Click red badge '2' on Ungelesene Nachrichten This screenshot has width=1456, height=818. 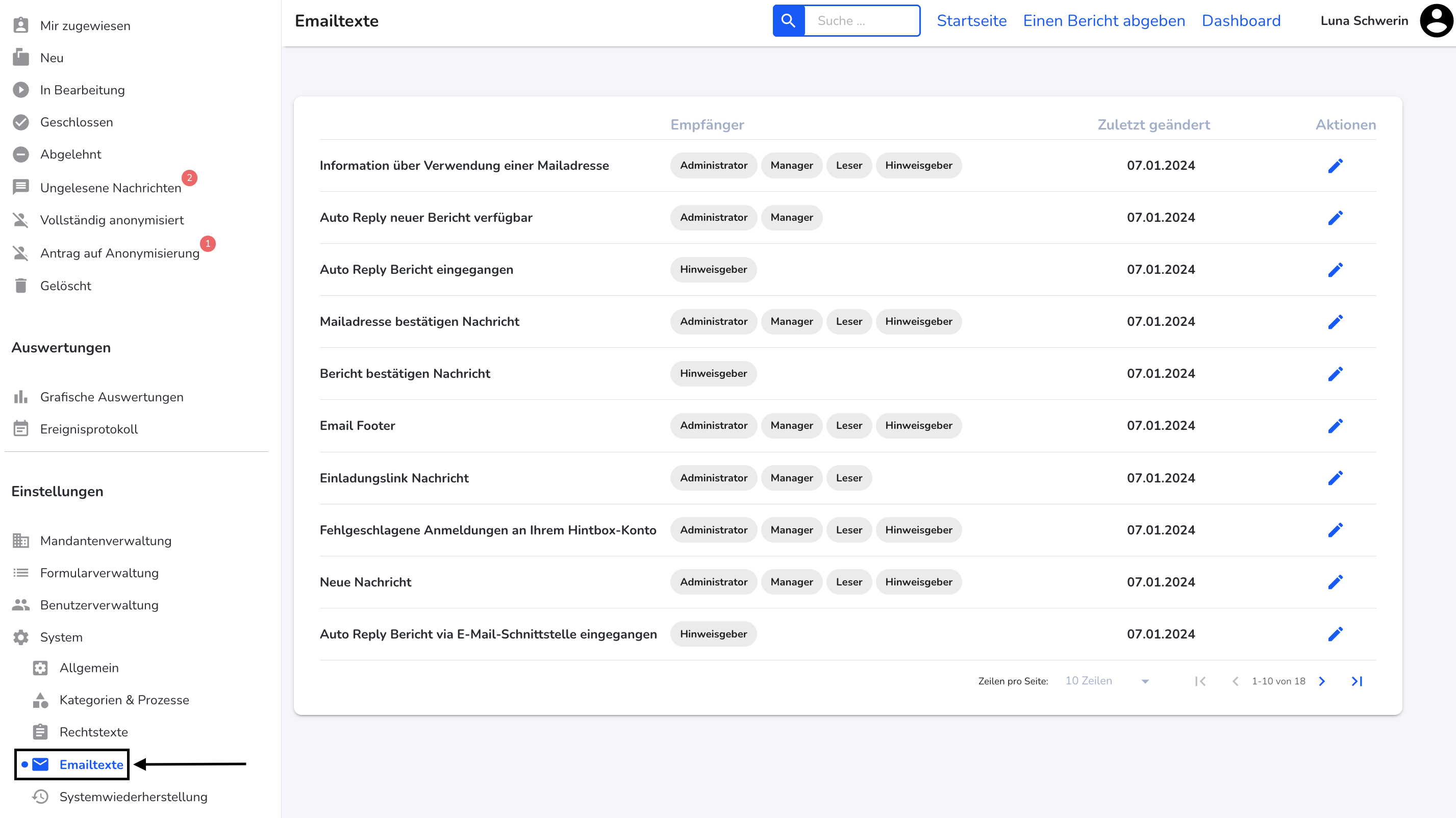tap(189, 177)
